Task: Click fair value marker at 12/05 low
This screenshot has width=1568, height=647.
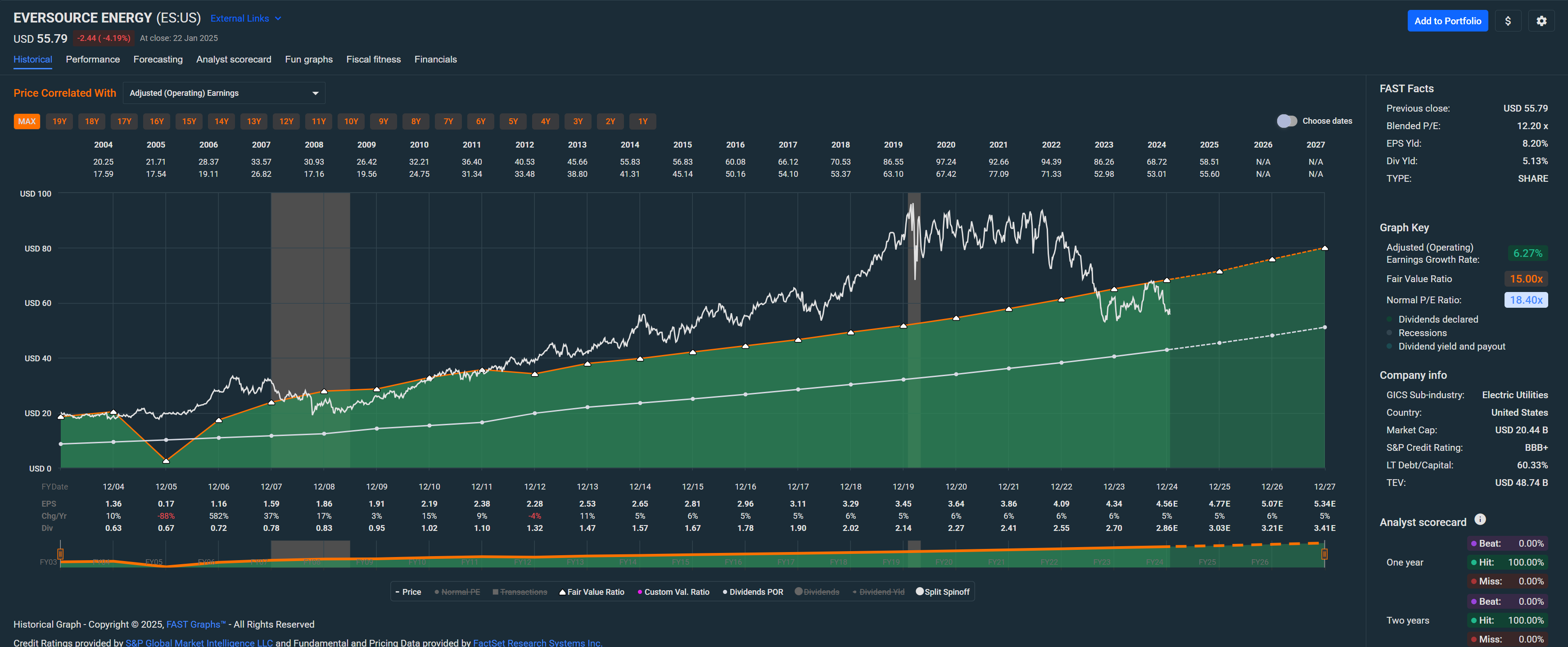Action: pyautogui.click(x=166, y=461)
